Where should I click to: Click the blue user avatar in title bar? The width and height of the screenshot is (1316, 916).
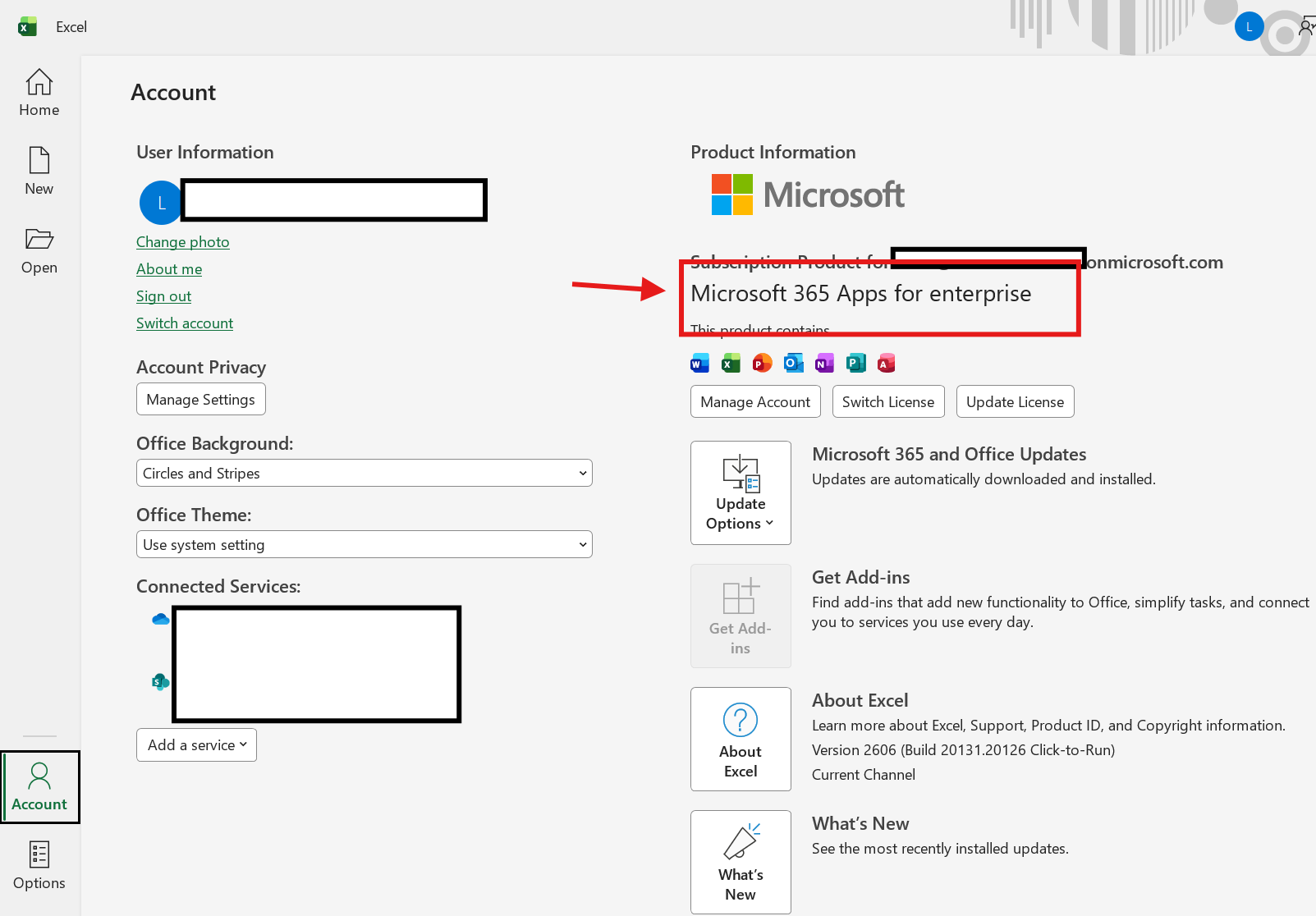[x=1249, y=26]
